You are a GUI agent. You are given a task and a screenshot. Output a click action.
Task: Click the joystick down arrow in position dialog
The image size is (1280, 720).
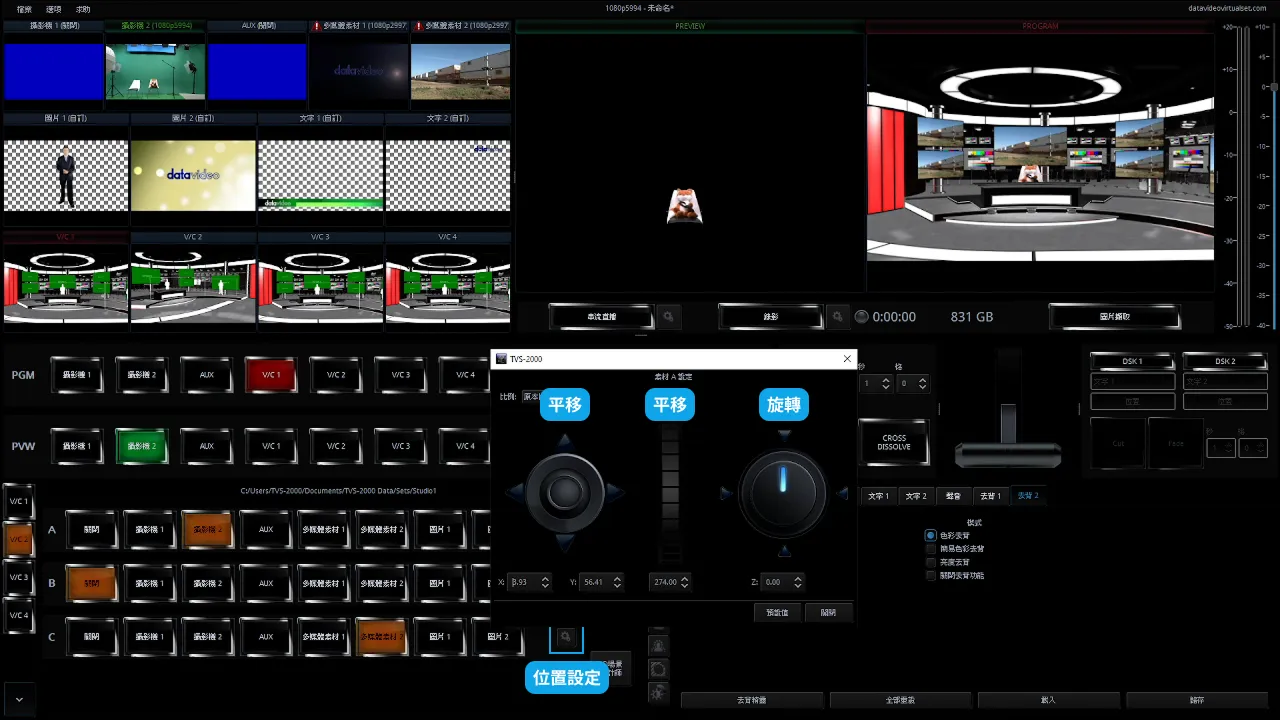(565, 545)
